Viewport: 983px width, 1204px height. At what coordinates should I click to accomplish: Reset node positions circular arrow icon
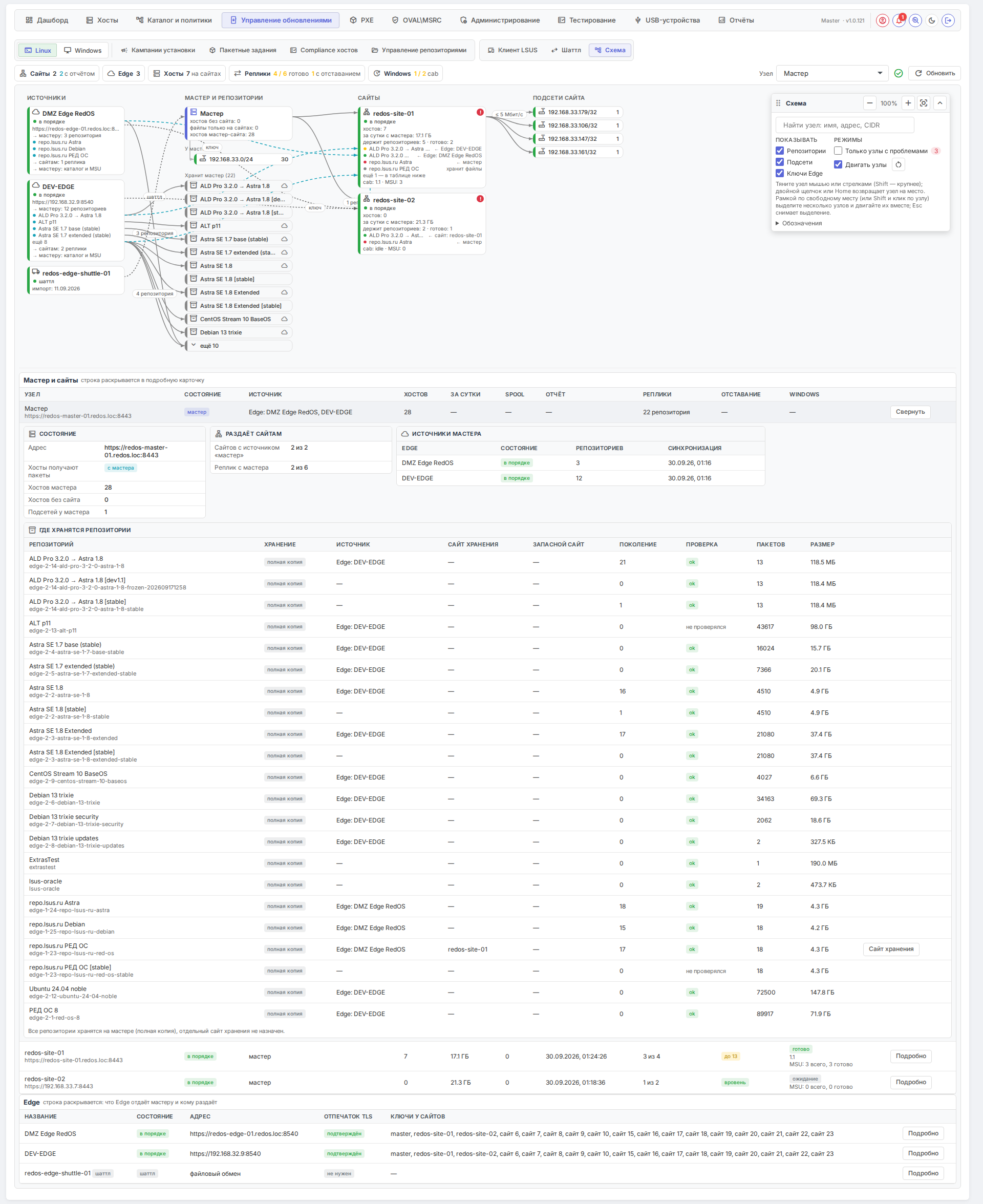click(899, 165)
